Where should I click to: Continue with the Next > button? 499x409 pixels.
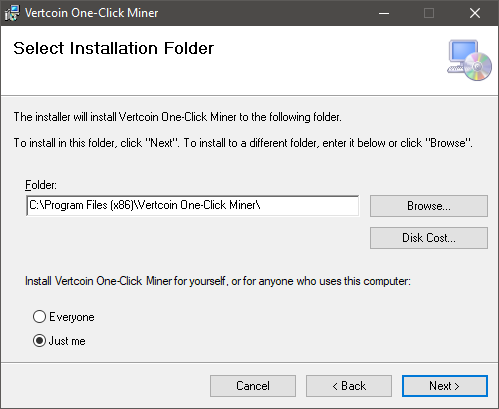445,386
